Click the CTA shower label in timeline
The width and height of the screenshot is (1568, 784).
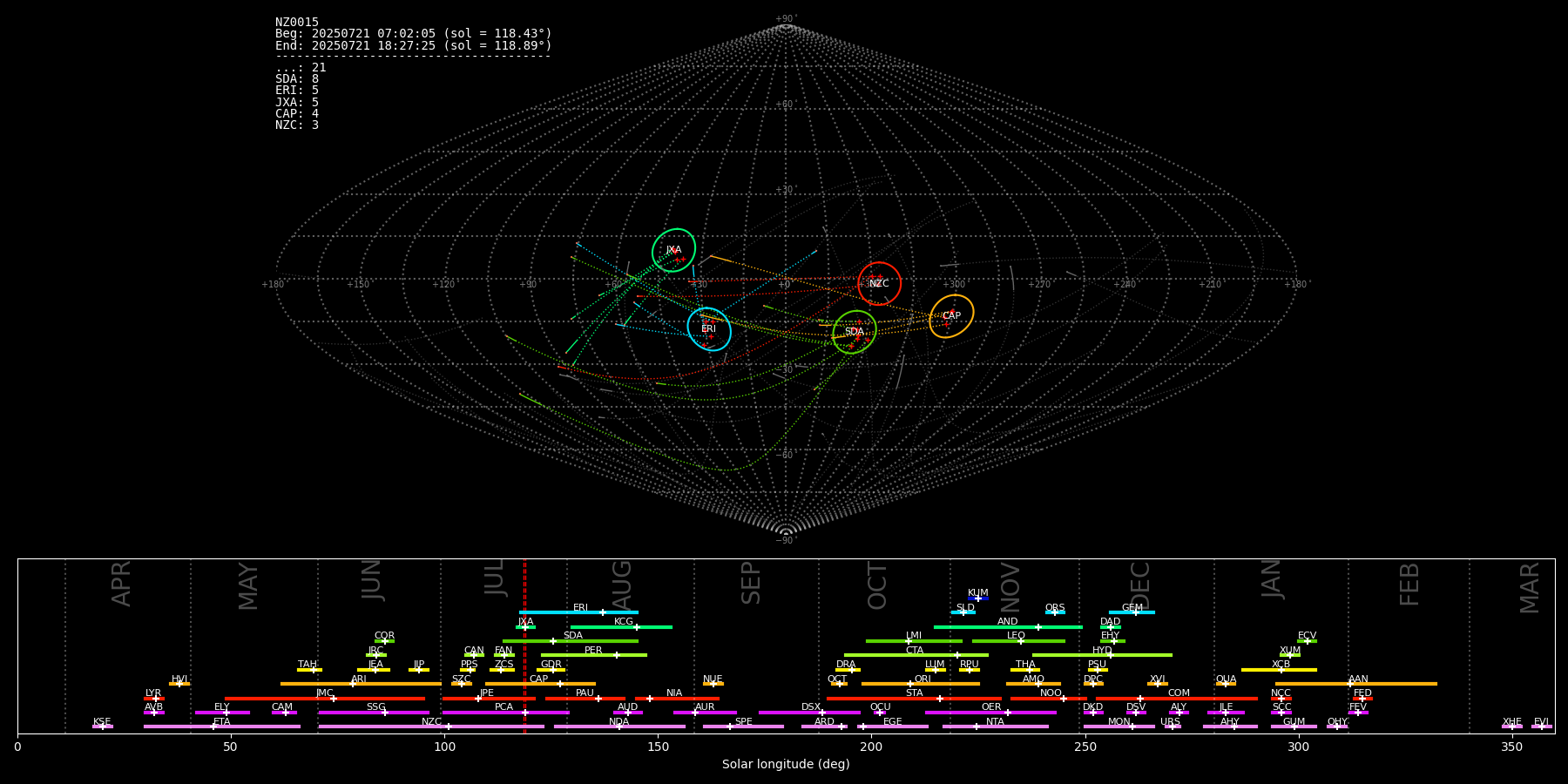(x=915, y=651)
